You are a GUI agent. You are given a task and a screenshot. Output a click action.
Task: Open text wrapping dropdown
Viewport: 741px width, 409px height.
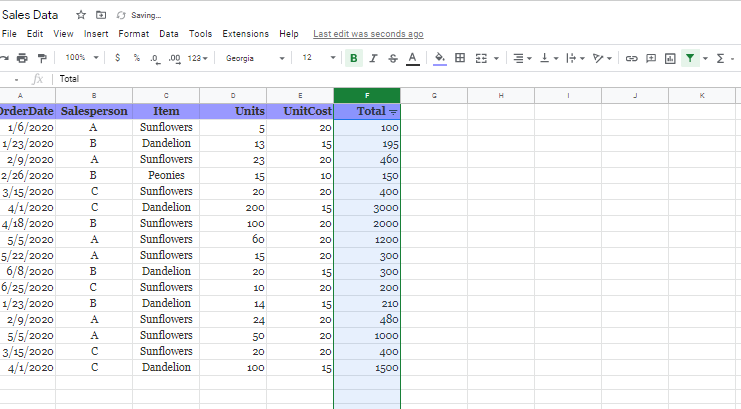pyautogui.click(x=575, y=58)
